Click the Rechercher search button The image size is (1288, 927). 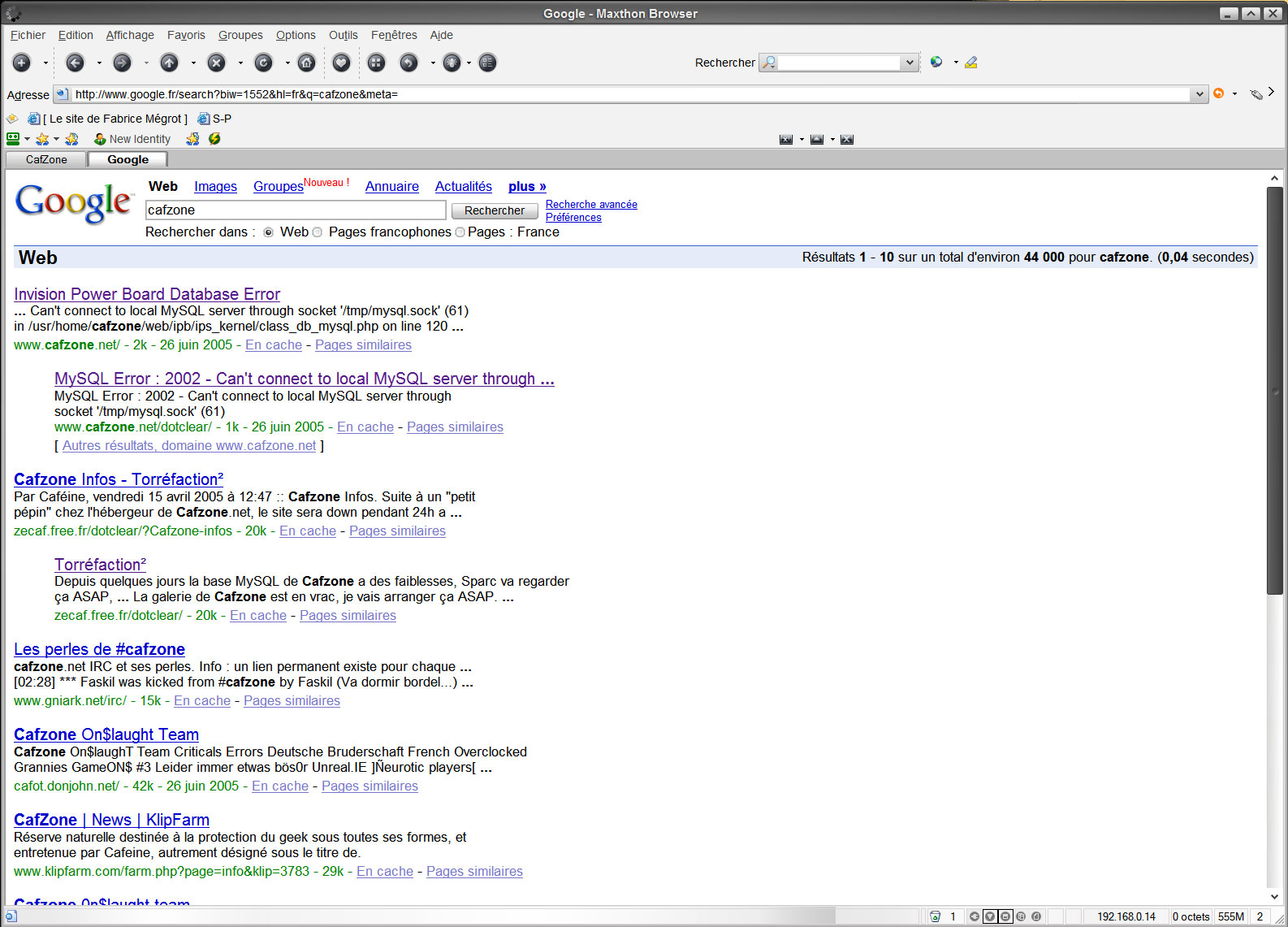(495, 210)
